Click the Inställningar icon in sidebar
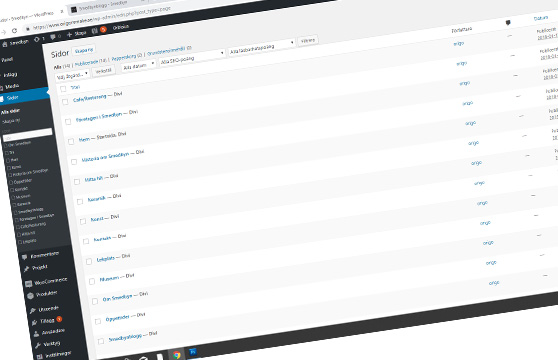 [x=40, y=356]
